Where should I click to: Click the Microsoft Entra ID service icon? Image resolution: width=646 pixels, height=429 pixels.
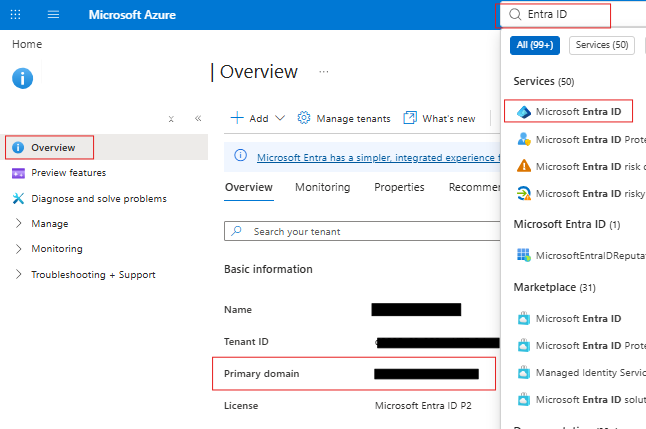pos(524,112)
